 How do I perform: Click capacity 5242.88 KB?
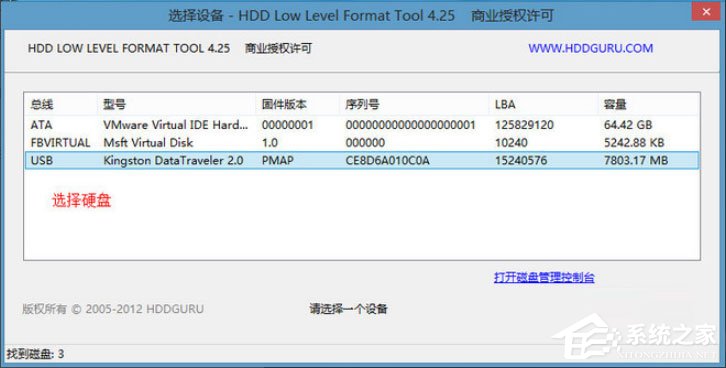point(634,143)
